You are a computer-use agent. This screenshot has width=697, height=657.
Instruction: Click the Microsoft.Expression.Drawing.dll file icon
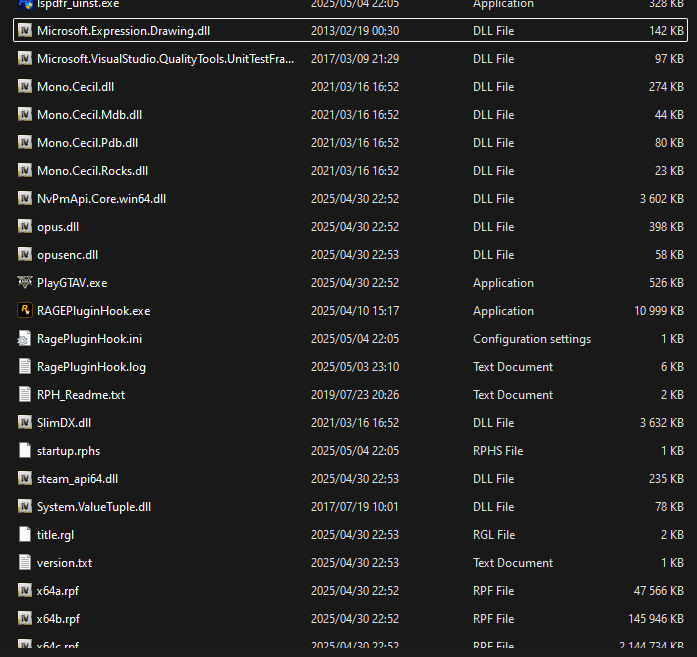tap(24, 30)
